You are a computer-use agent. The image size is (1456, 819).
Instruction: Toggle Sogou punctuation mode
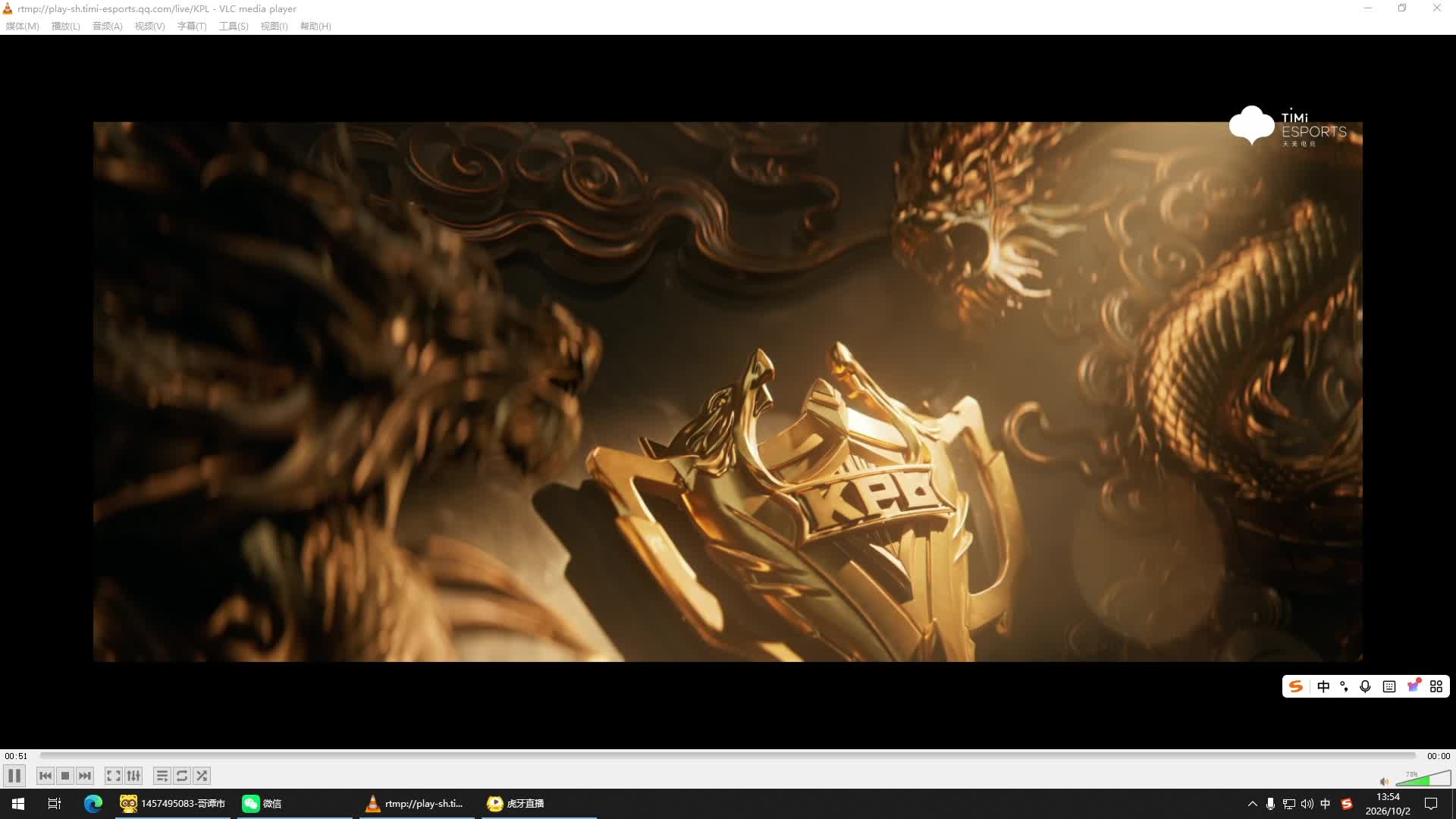(1344, 686)
